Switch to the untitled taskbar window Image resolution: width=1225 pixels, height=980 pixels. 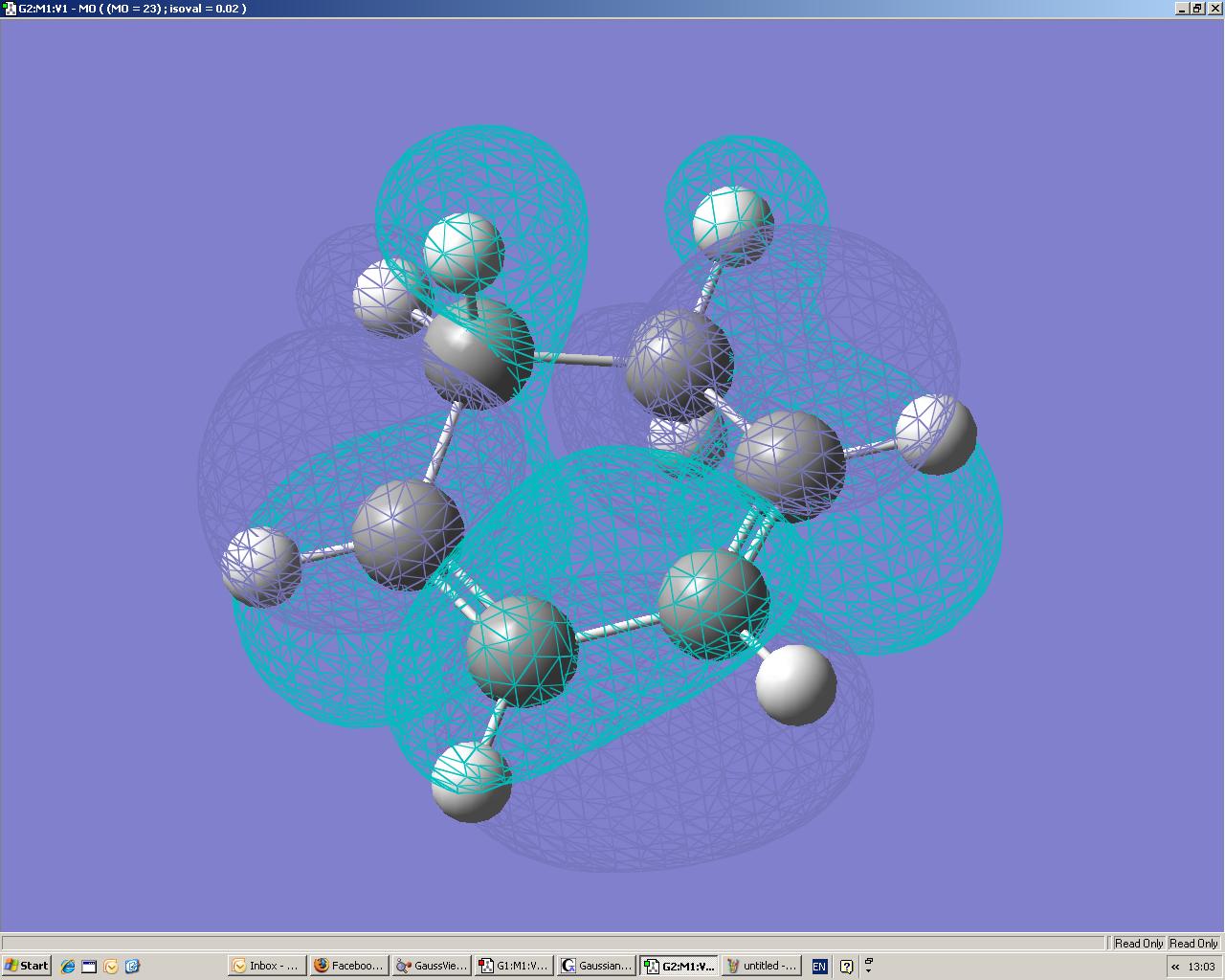(x=761, y=966)
